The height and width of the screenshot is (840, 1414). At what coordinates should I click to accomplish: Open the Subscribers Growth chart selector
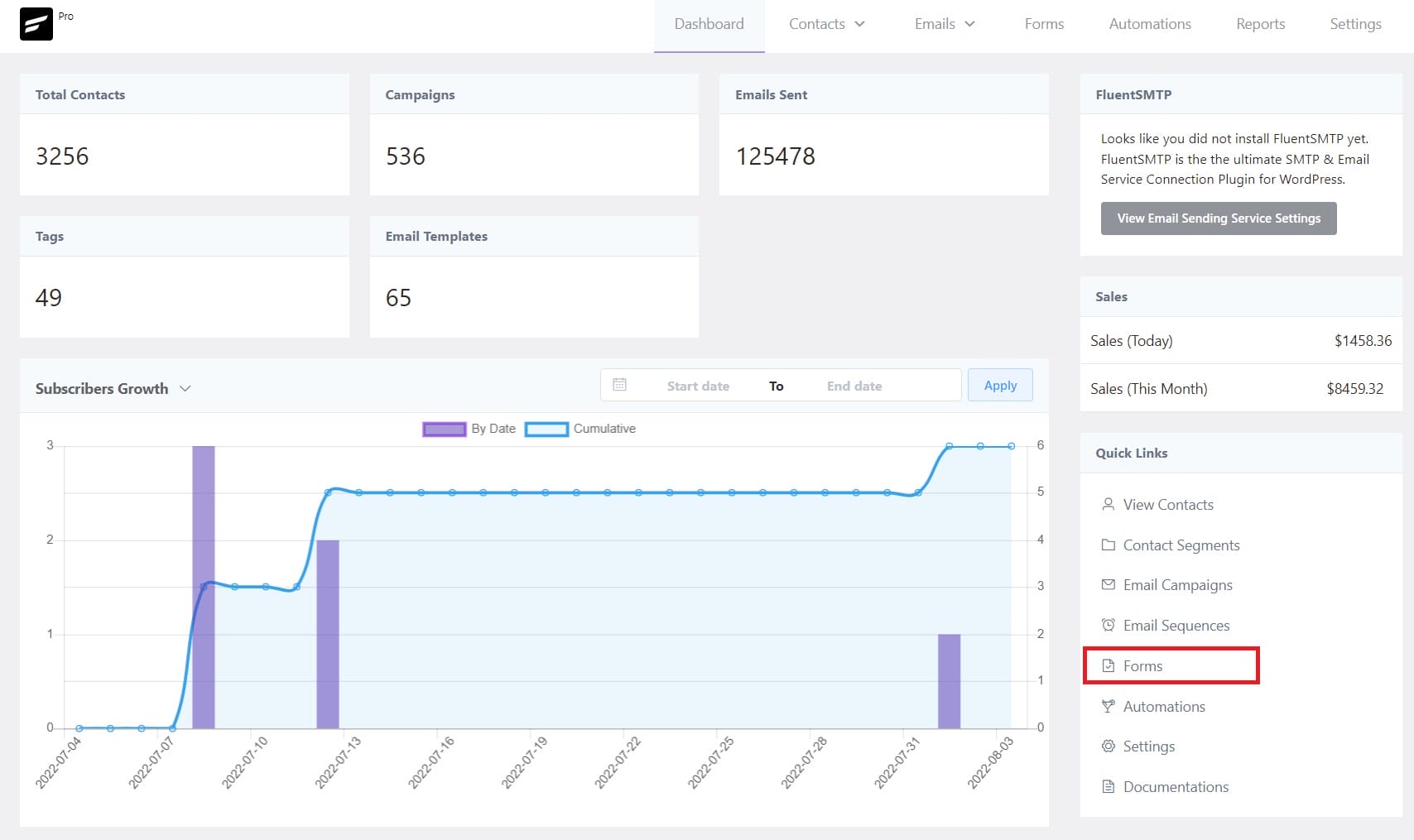(x=113, y=388)
